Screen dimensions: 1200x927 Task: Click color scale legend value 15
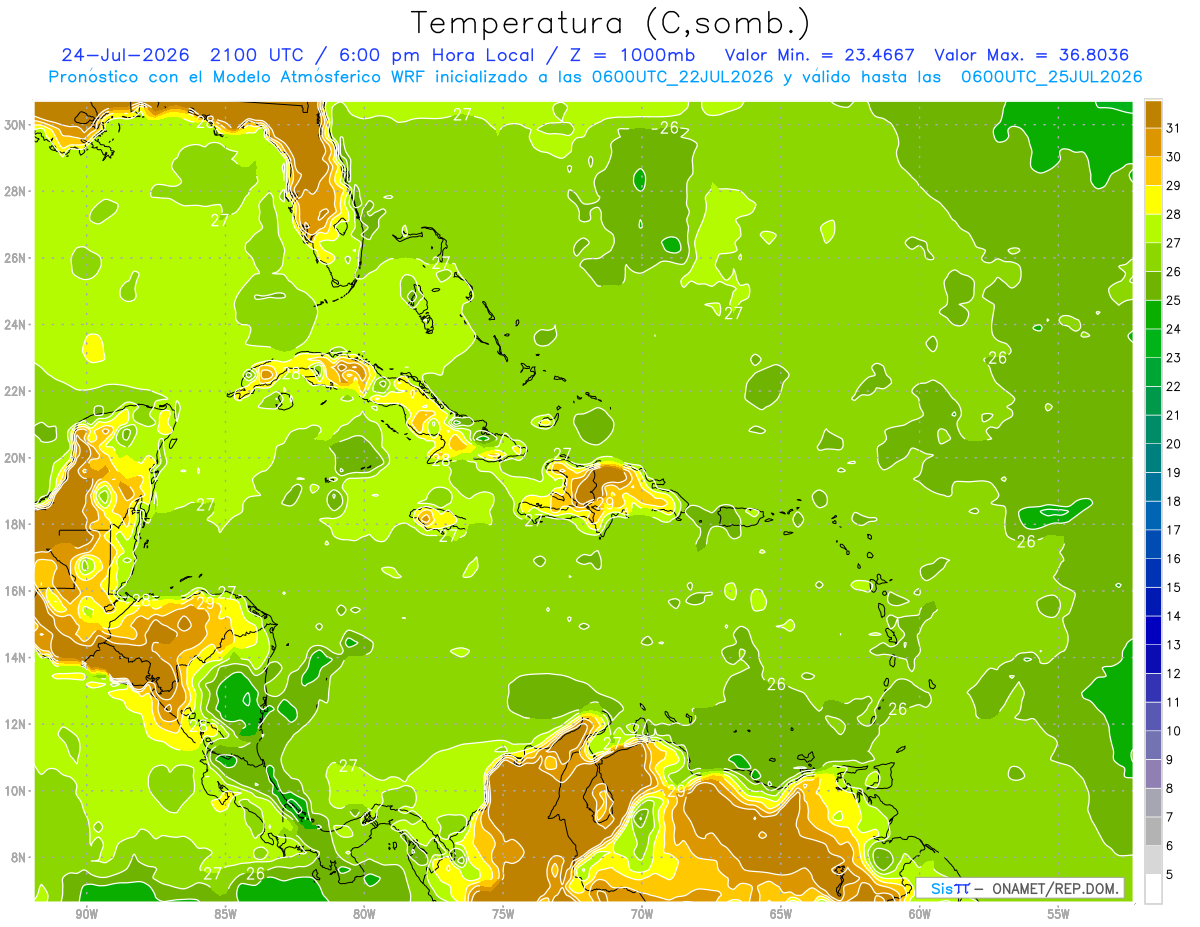[x=1174, y=588]
